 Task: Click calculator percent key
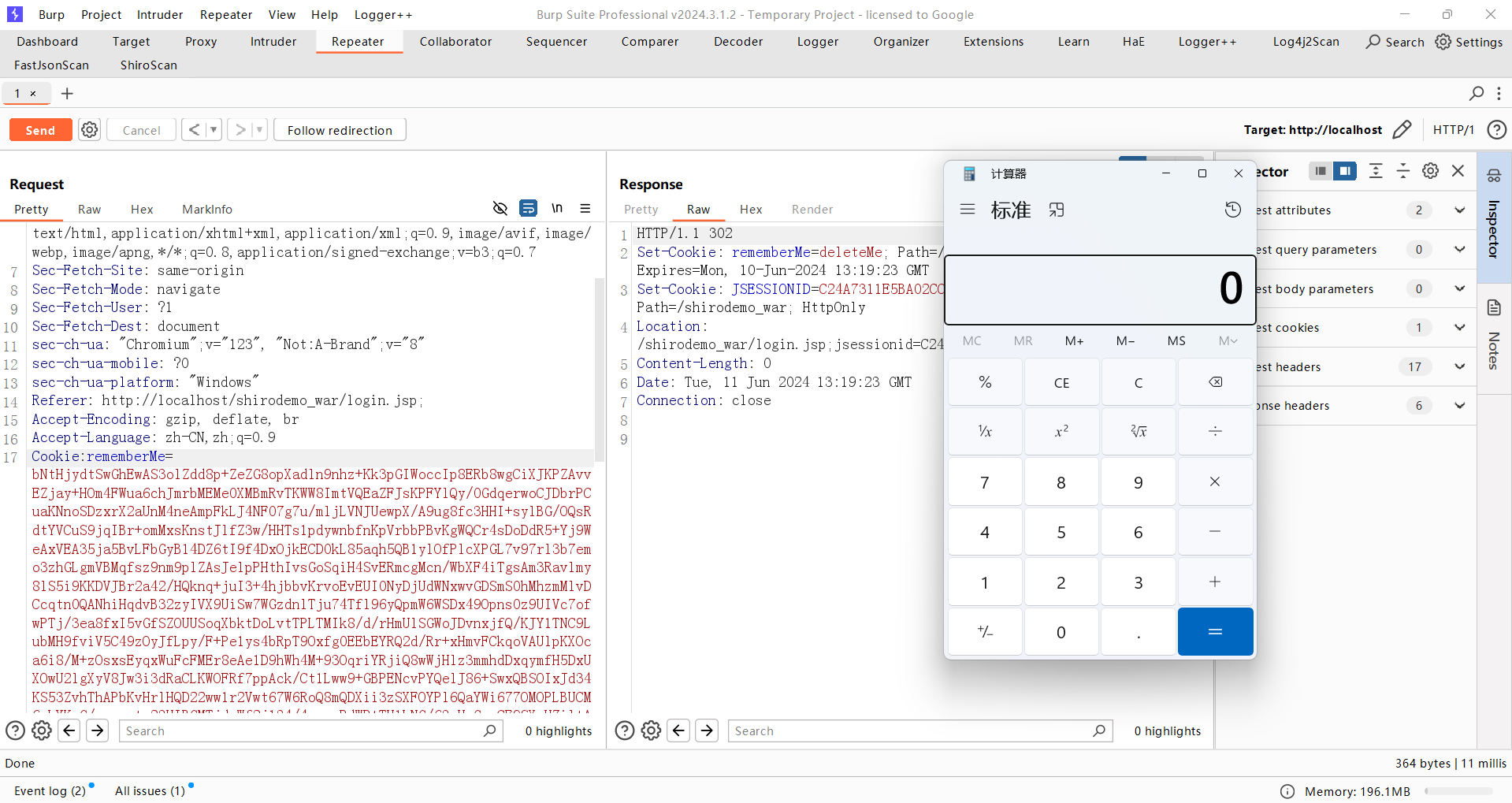pyautogui.click(x=985, y=382)
